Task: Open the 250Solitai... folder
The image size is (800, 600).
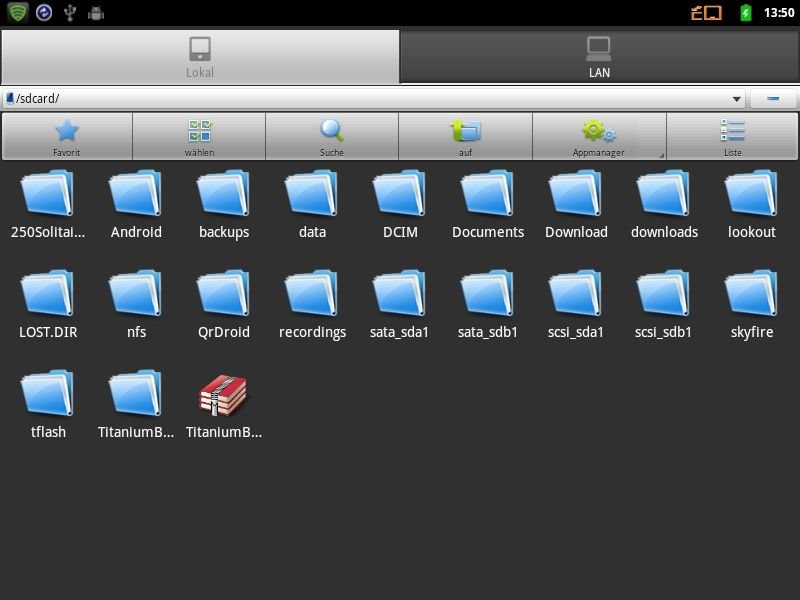Action: (48, 205)
